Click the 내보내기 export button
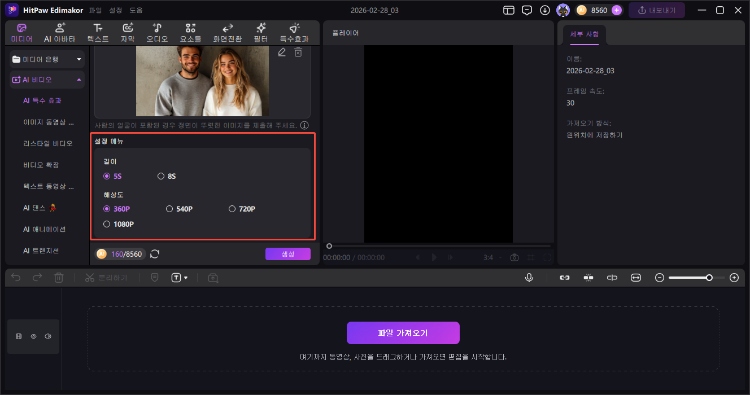The height and width of the screenshot is (395, 750). coord(657,10)
